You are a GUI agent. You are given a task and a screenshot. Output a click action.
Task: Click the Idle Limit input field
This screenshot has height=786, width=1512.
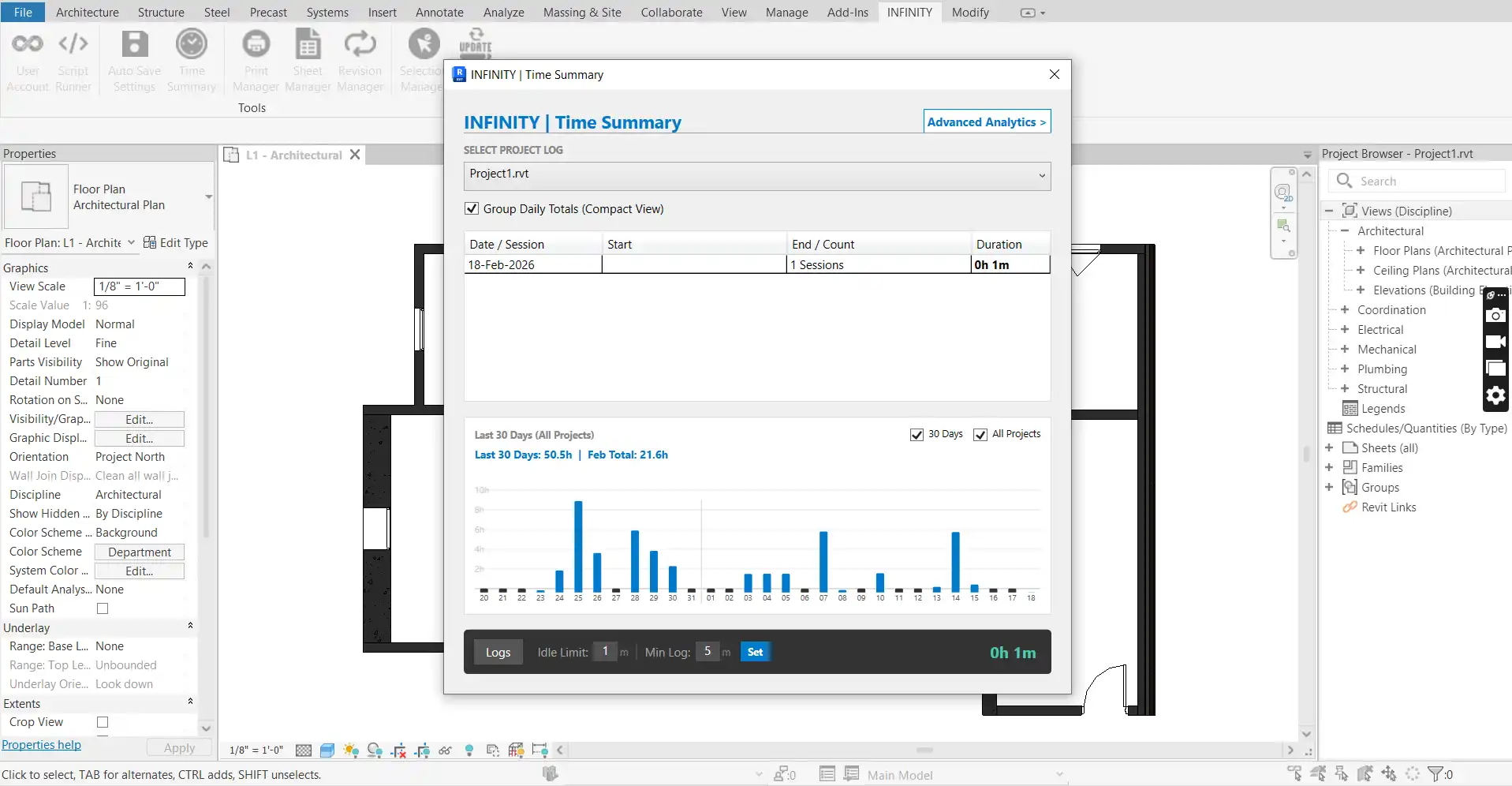(x=605, y=652)
